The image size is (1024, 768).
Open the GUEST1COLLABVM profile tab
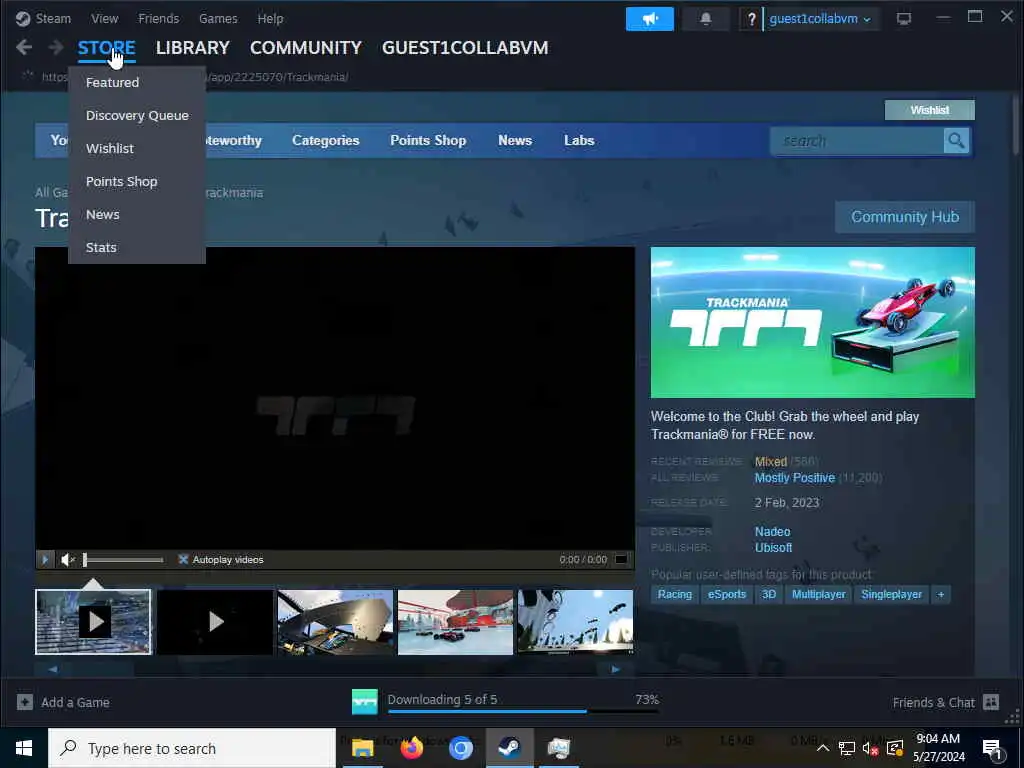[465, 48]
